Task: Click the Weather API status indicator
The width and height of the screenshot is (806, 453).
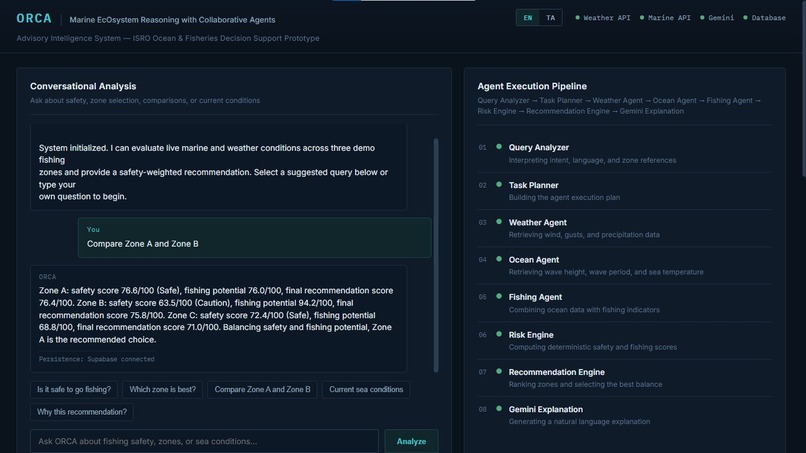Action: click(x=602, y=18)
